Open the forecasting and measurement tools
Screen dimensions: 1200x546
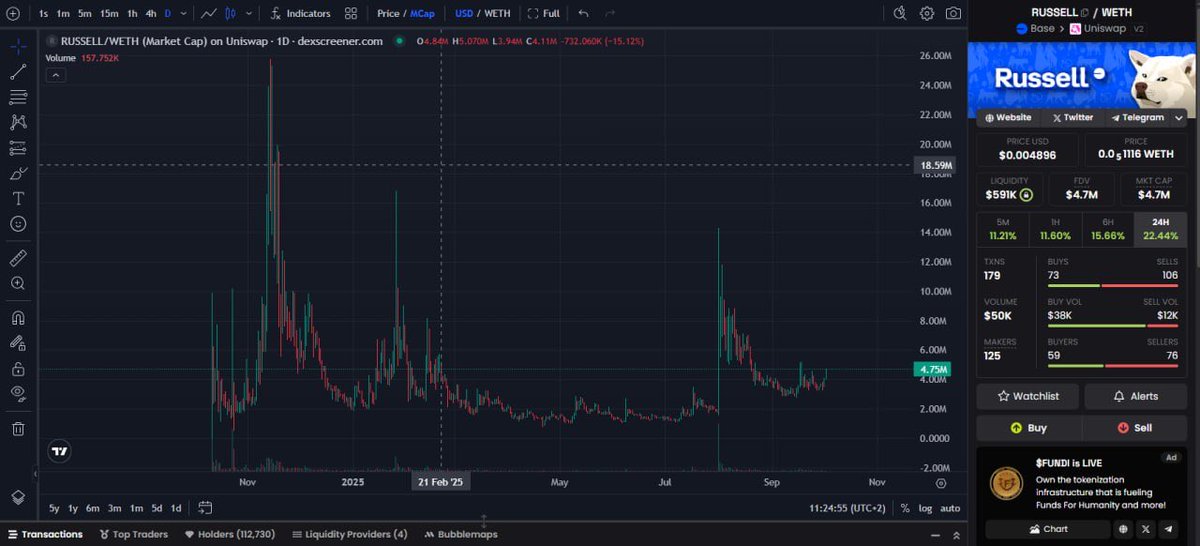[x=18, y=148]
